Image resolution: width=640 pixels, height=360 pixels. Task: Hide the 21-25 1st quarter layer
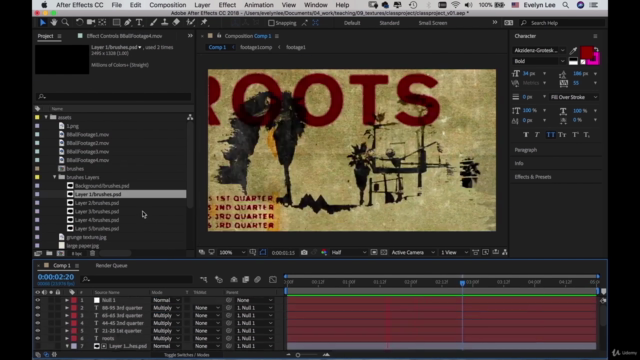point(38,331)
